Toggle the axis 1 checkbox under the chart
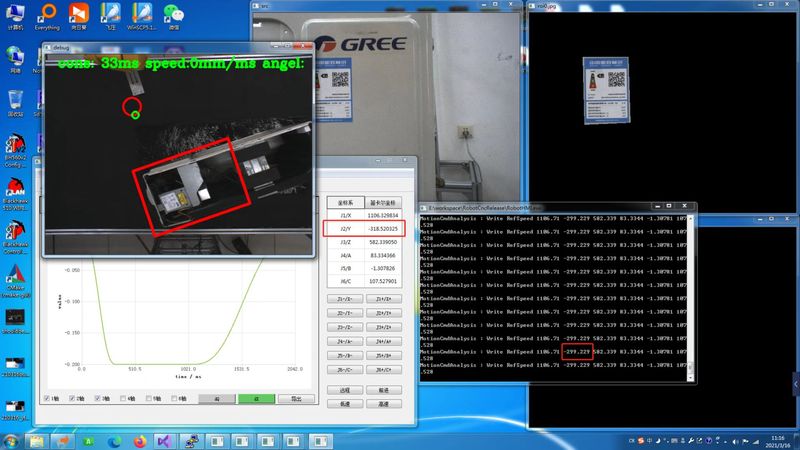The width and height of the screenshot is (800, 450). click(x=52, y=398)
